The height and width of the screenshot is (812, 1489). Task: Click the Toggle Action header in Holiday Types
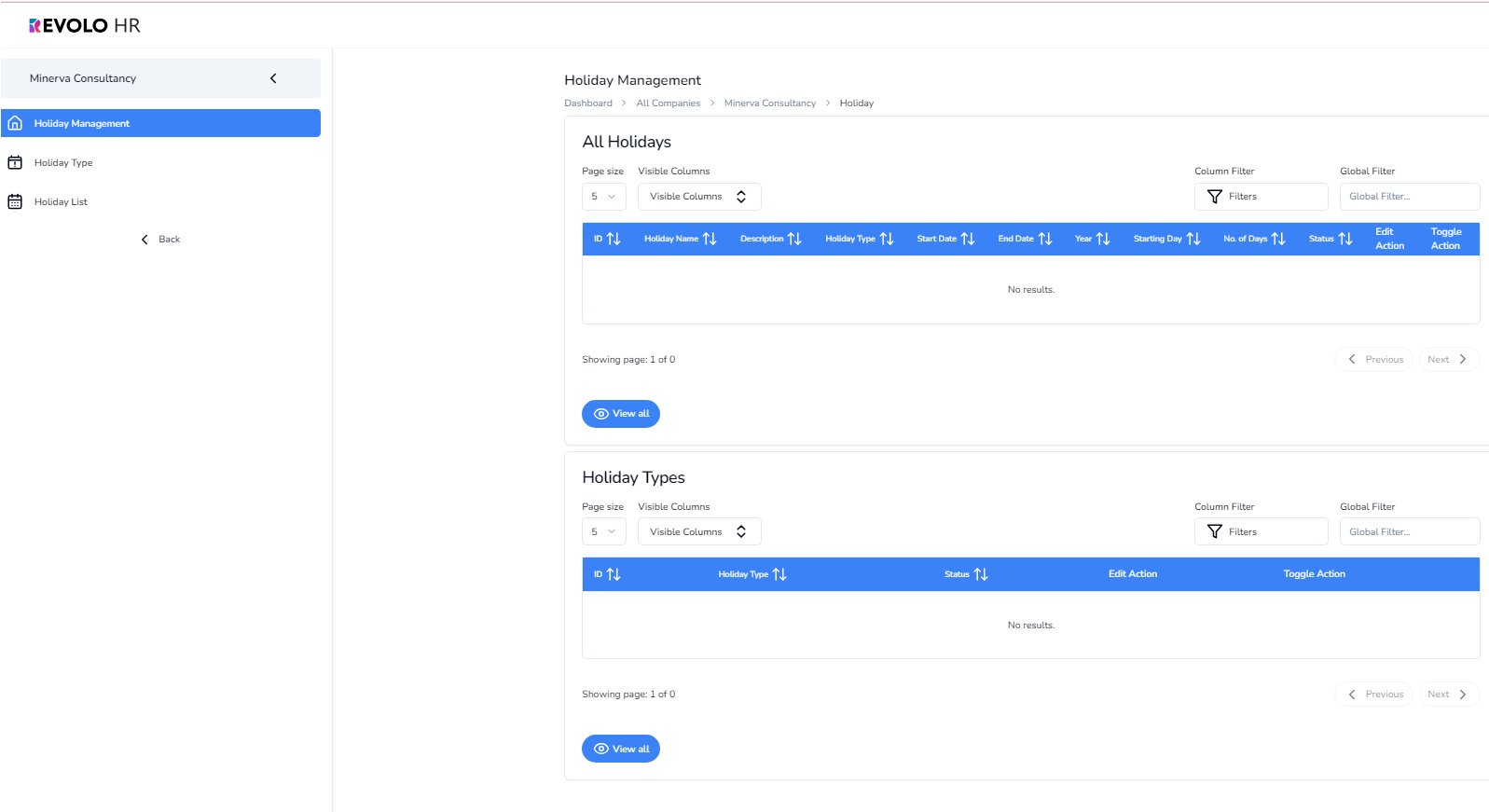1315,574
